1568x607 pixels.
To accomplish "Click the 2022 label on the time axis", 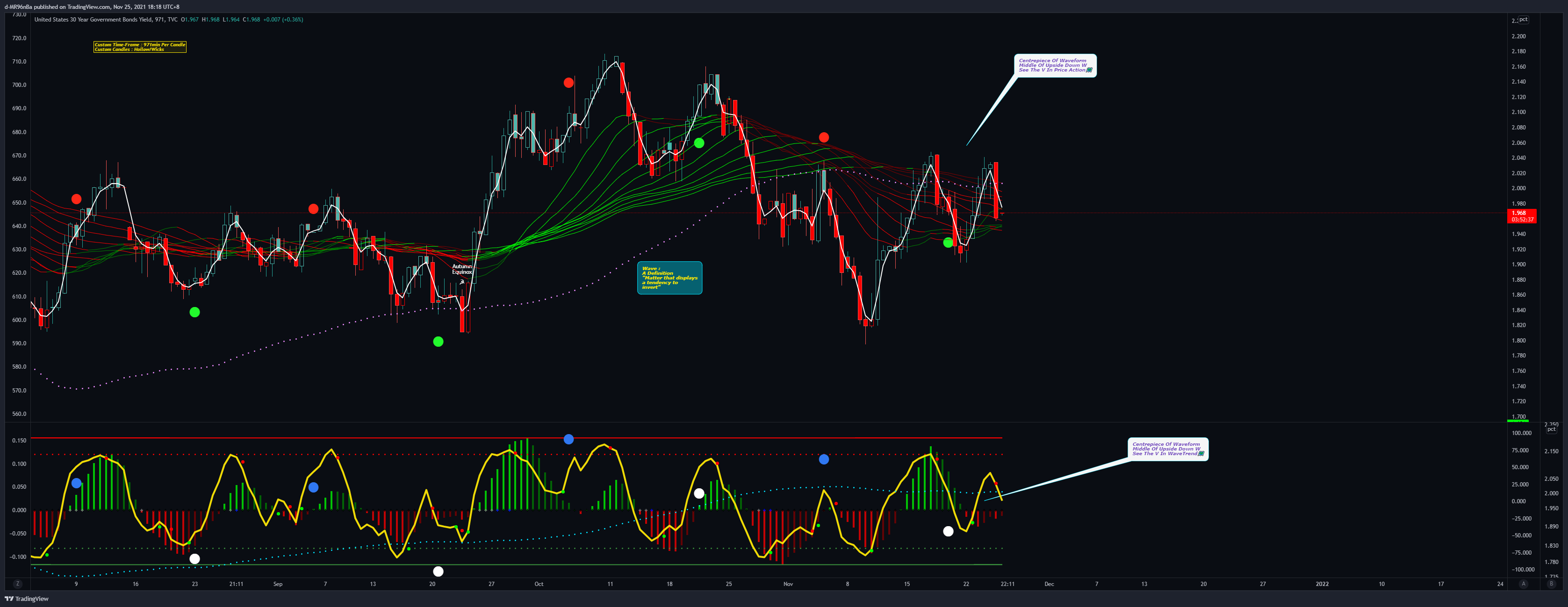I will [x=1322, y=584].
